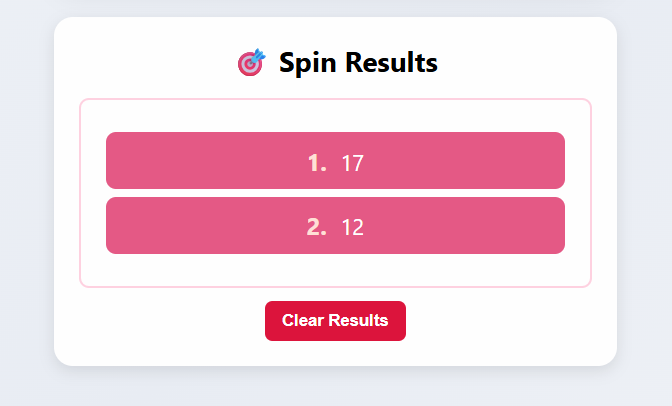Click the "2." rank label
This screenshot has height=406, width=672.
tap(317, 227)
